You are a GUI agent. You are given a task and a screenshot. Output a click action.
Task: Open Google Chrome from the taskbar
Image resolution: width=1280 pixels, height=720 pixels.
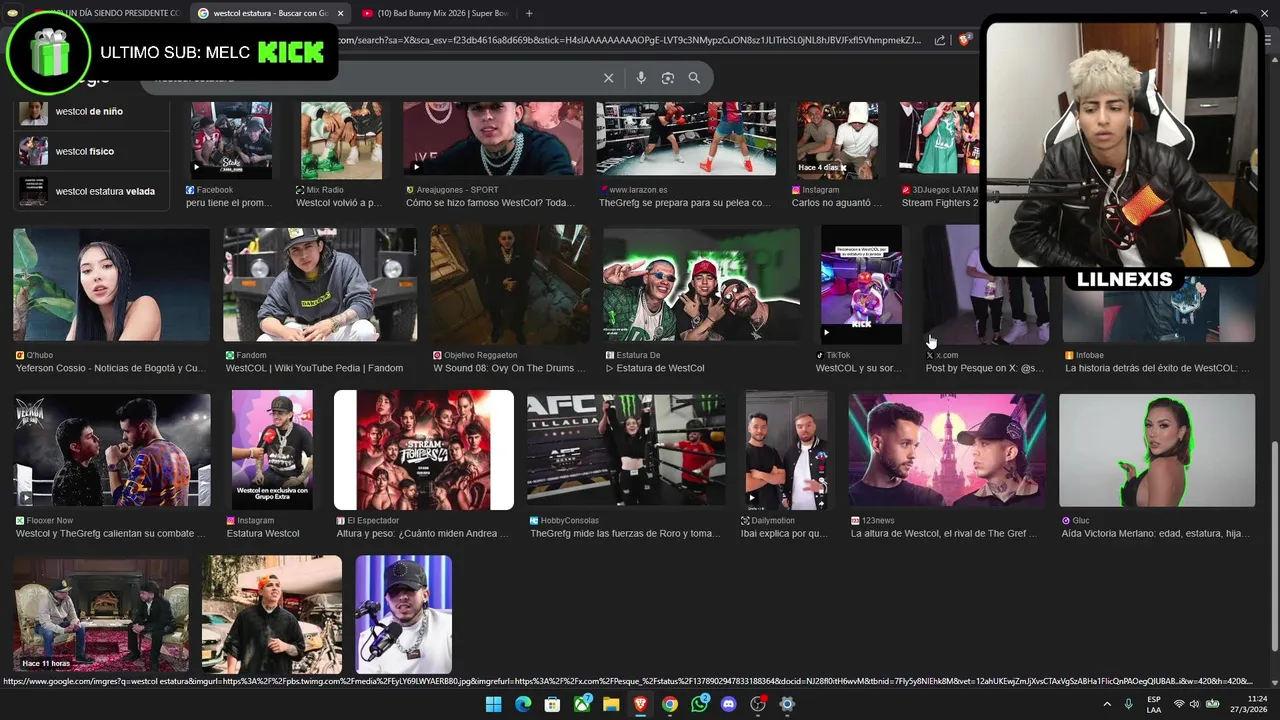click(670, 704)
